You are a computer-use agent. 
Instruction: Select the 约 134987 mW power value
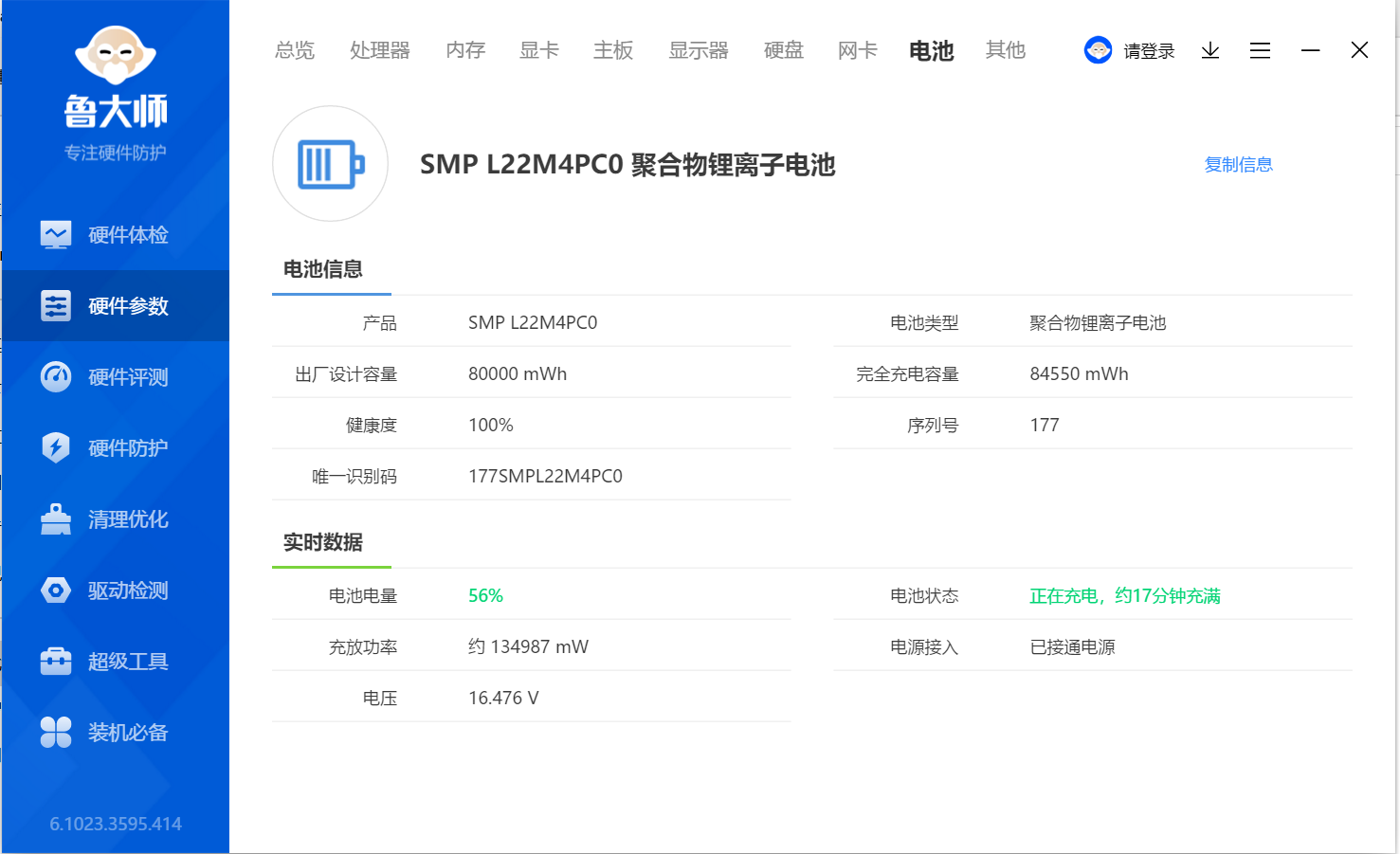click(x=528, y=647)
